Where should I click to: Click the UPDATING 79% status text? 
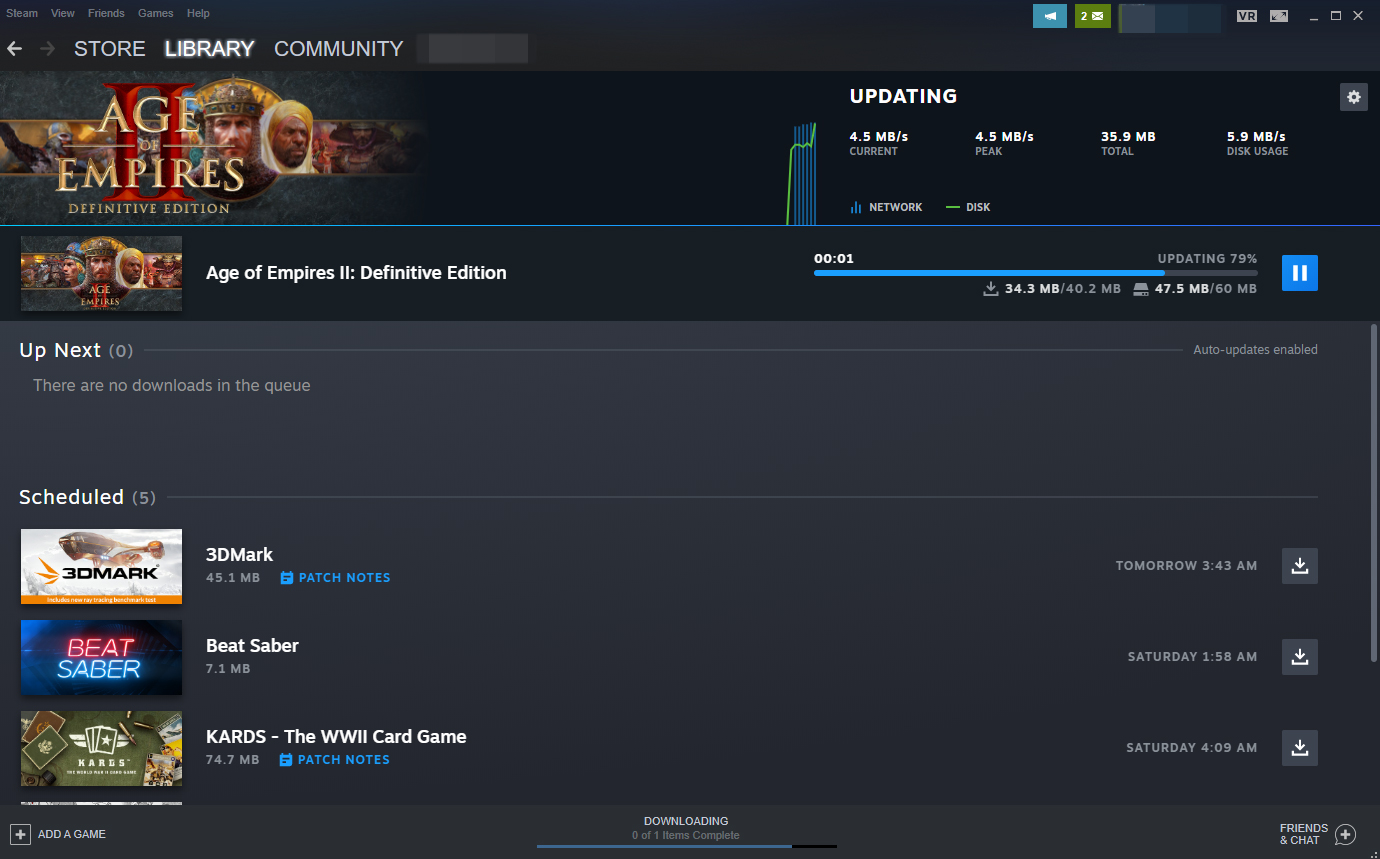click(x=1207, y=259)
